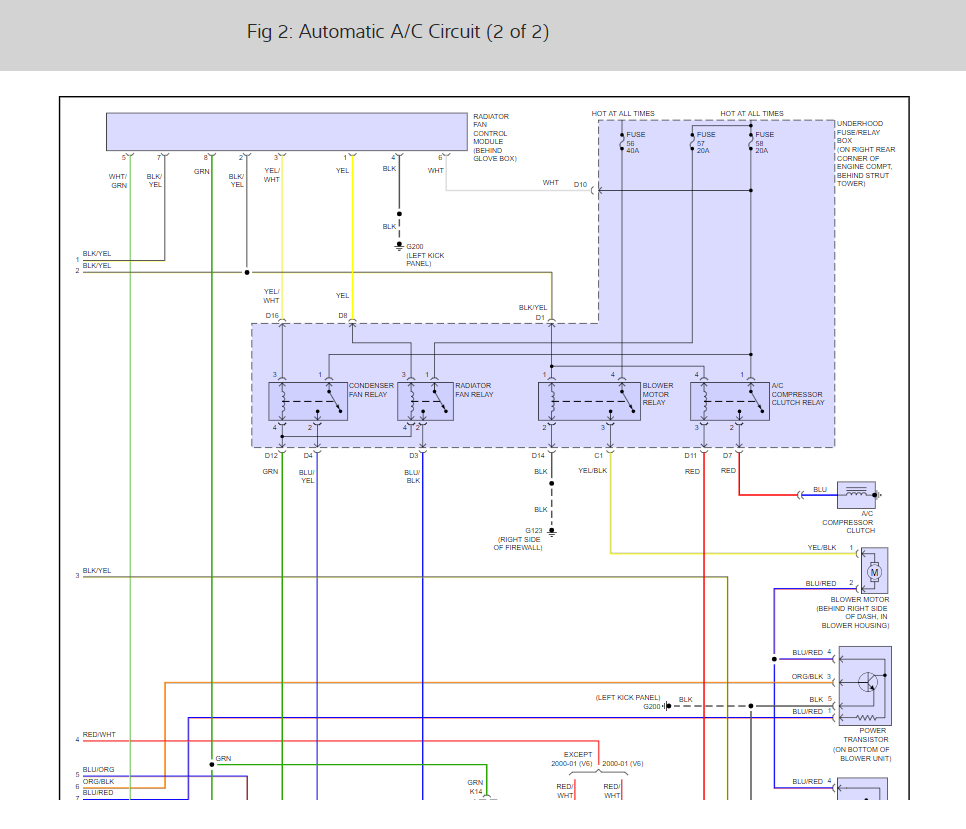This screenshot has width=966, height=829.
Task: Click the Blower Motor Relay symbol
Action: point(588,399)
